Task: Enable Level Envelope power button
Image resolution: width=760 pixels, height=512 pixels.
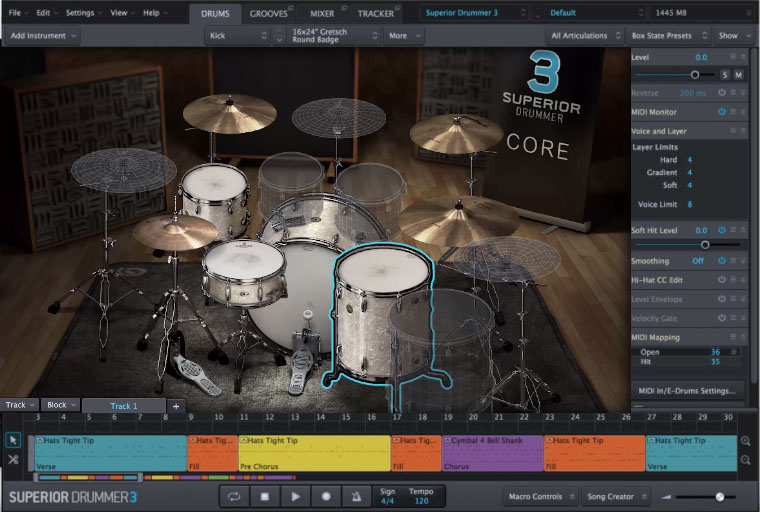Action: tap(722, 299)
